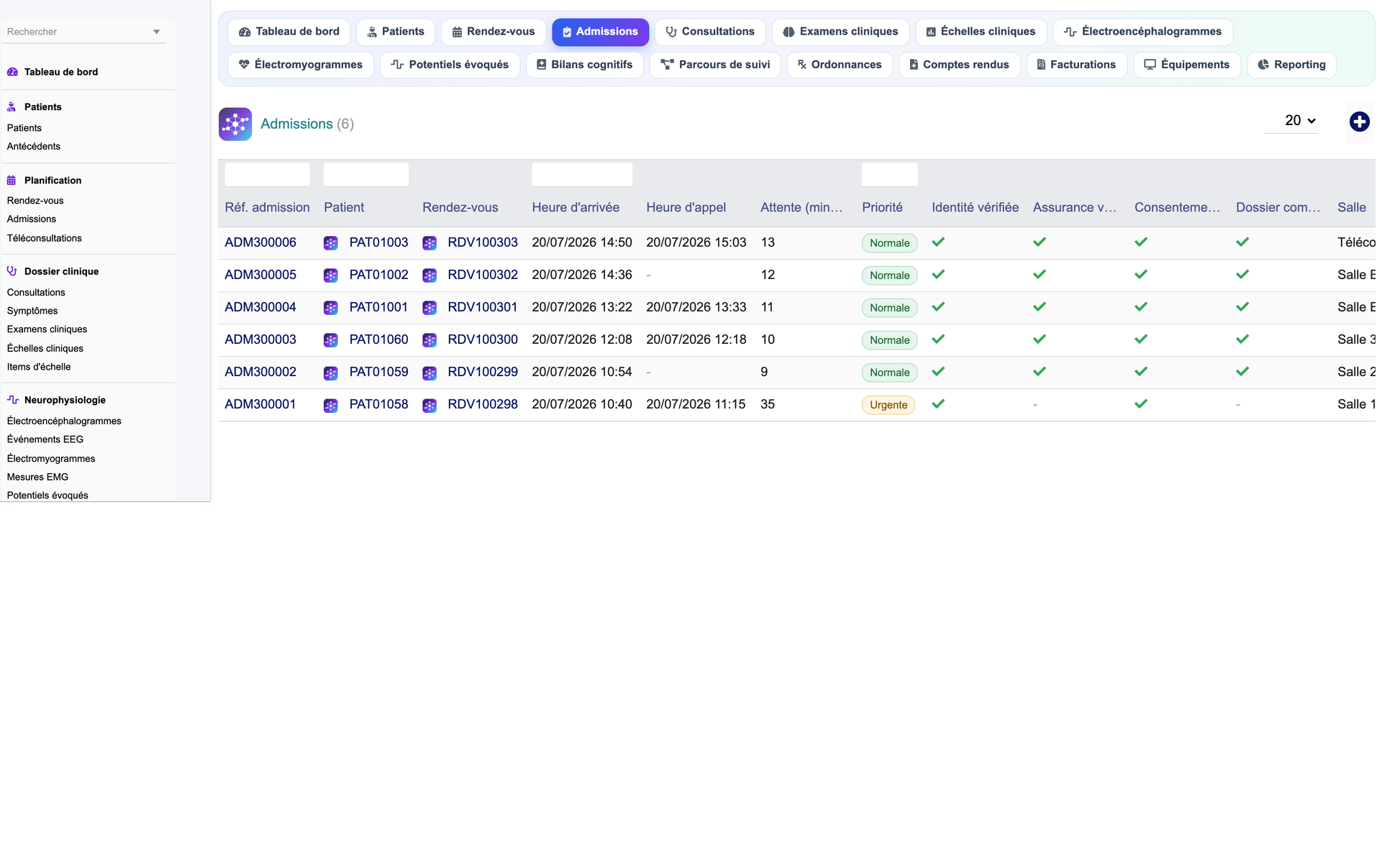Image resolution: width=1400 pixels, height=866 pixels.
Task: Click the Réf. admission filter field
Action: pyautogui.click(x=267, y=175)
